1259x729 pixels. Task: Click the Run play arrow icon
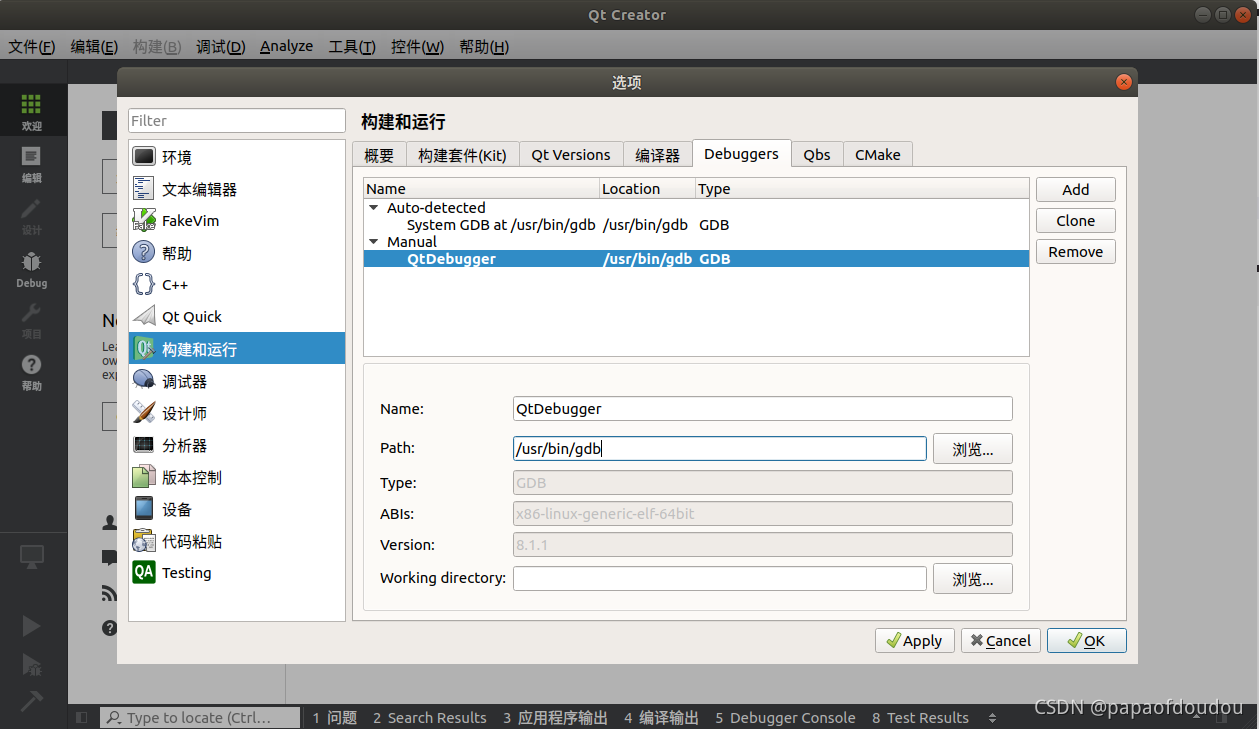tap(31, 626)
